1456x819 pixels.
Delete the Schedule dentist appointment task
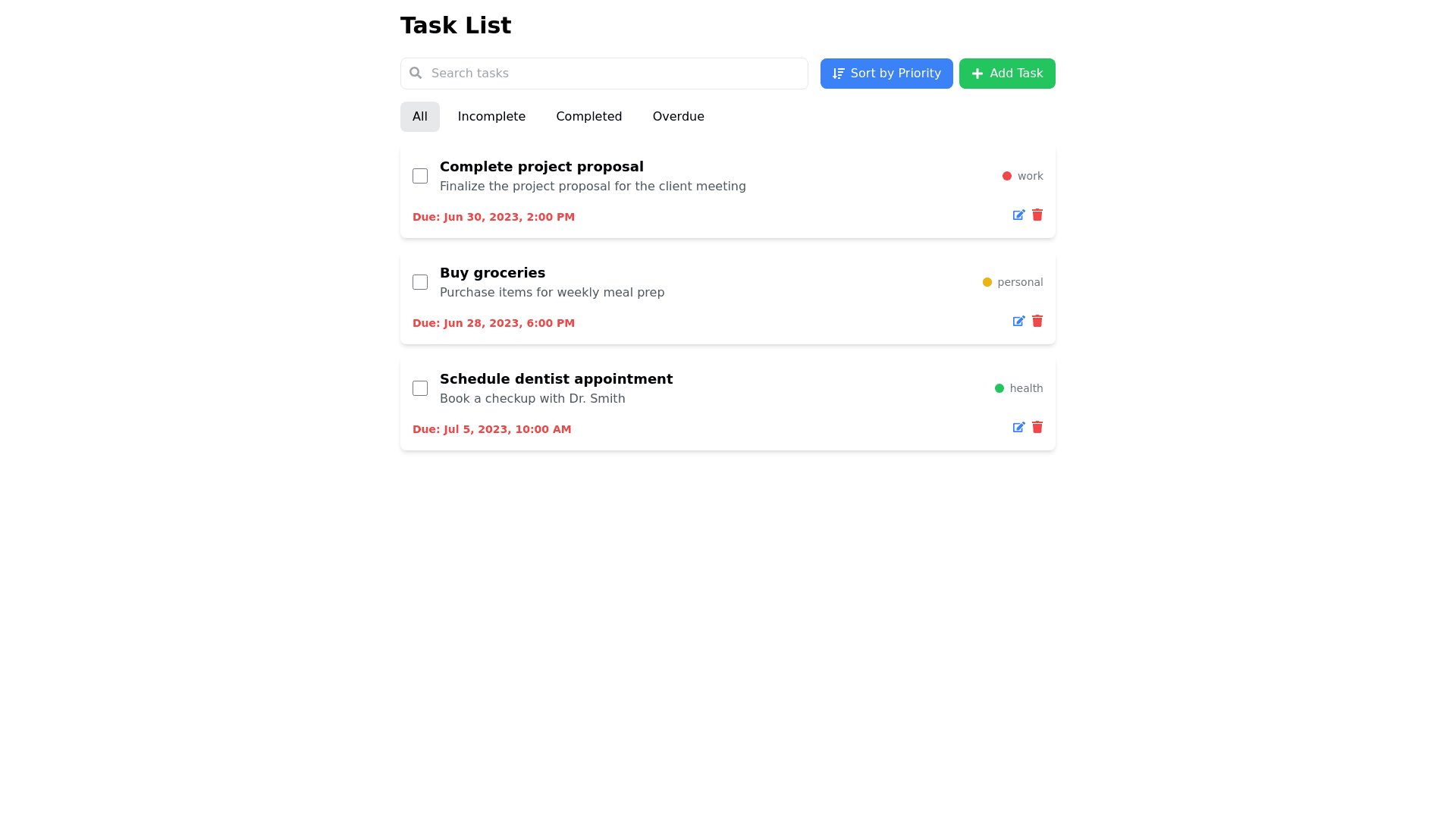click(1037, 428)
